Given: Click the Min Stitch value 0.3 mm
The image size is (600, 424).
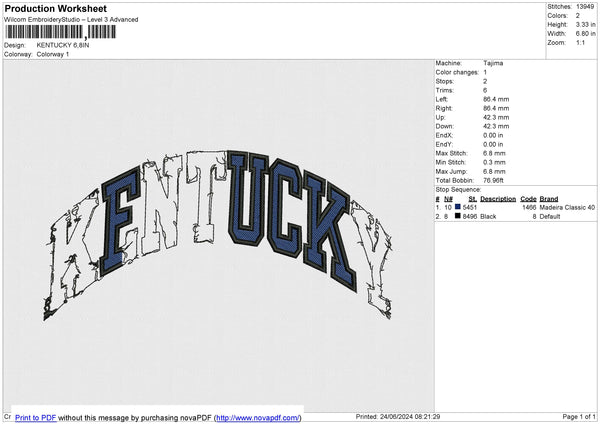Looking at the screenshot, I should (494, 162).
